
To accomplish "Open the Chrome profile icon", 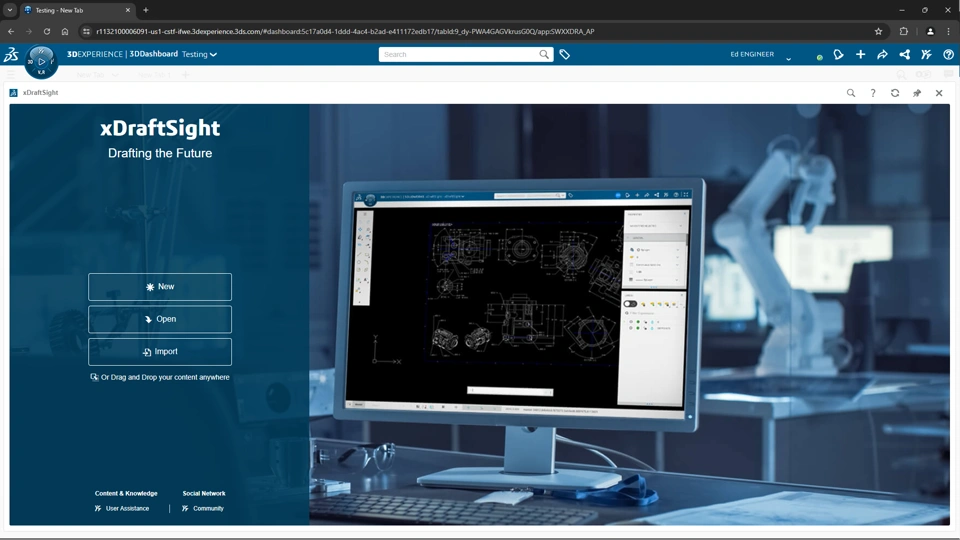I will 930,31.
